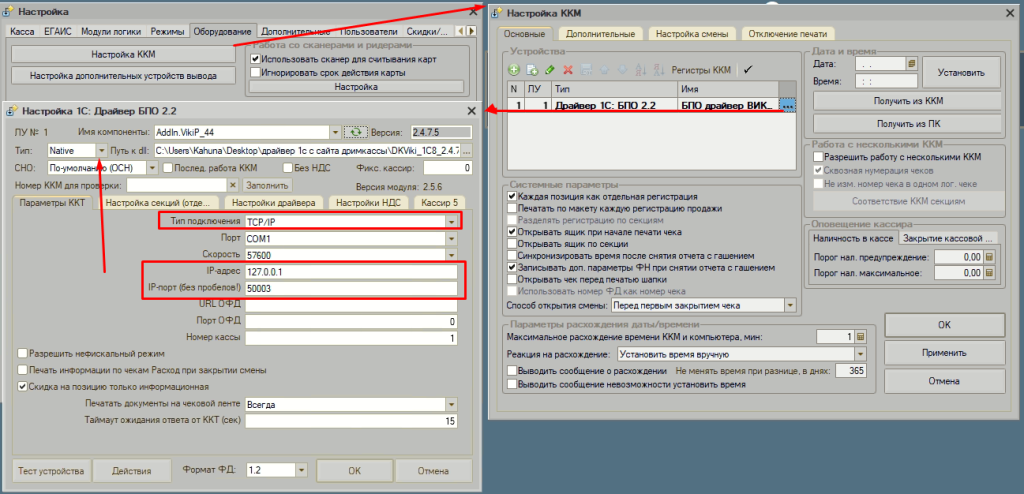Toggle Использовать сканер для считывания карт
Viewport: 1024px width, 494px height.
pos(255,59)
